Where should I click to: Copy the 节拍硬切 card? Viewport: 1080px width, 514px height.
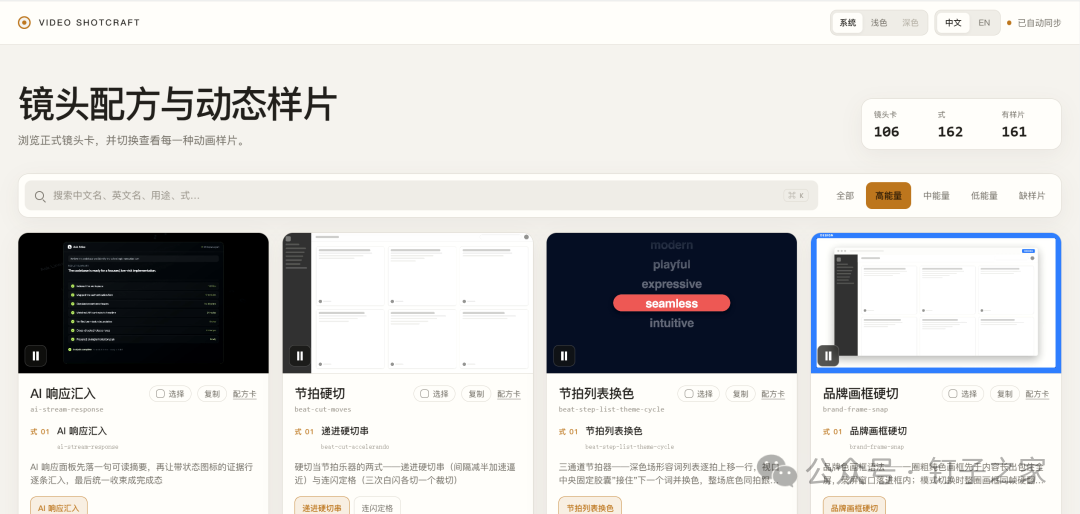pyautogui.click(x=477, y=394)
